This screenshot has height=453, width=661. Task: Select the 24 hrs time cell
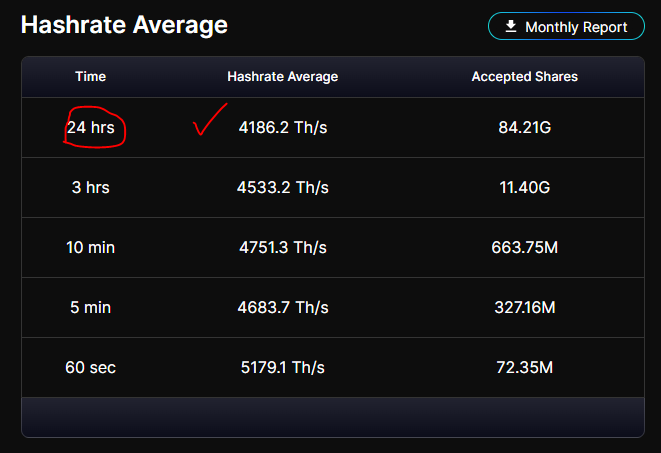pos(91,127)
